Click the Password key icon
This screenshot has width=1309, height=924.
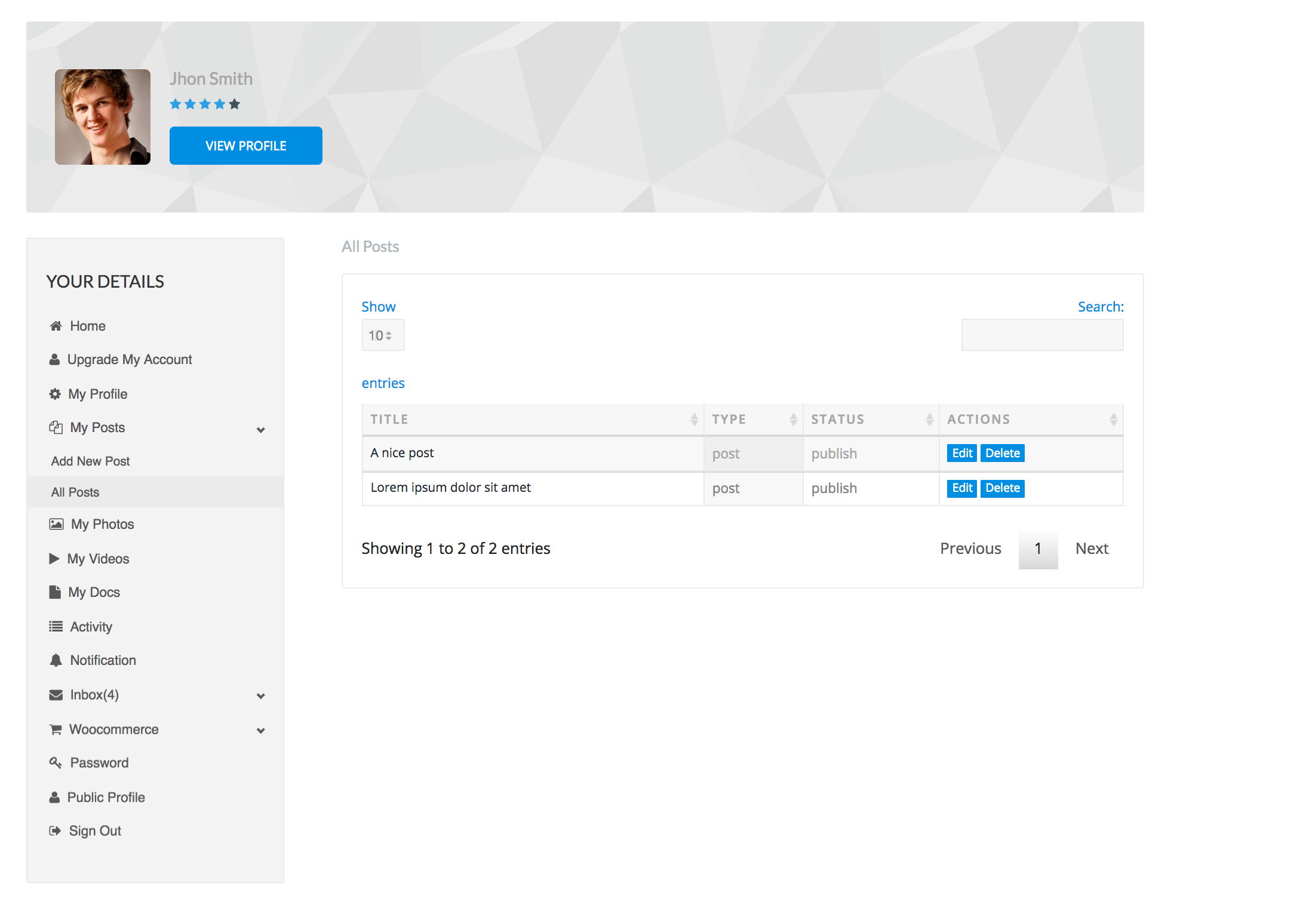[x=56, y=762]
